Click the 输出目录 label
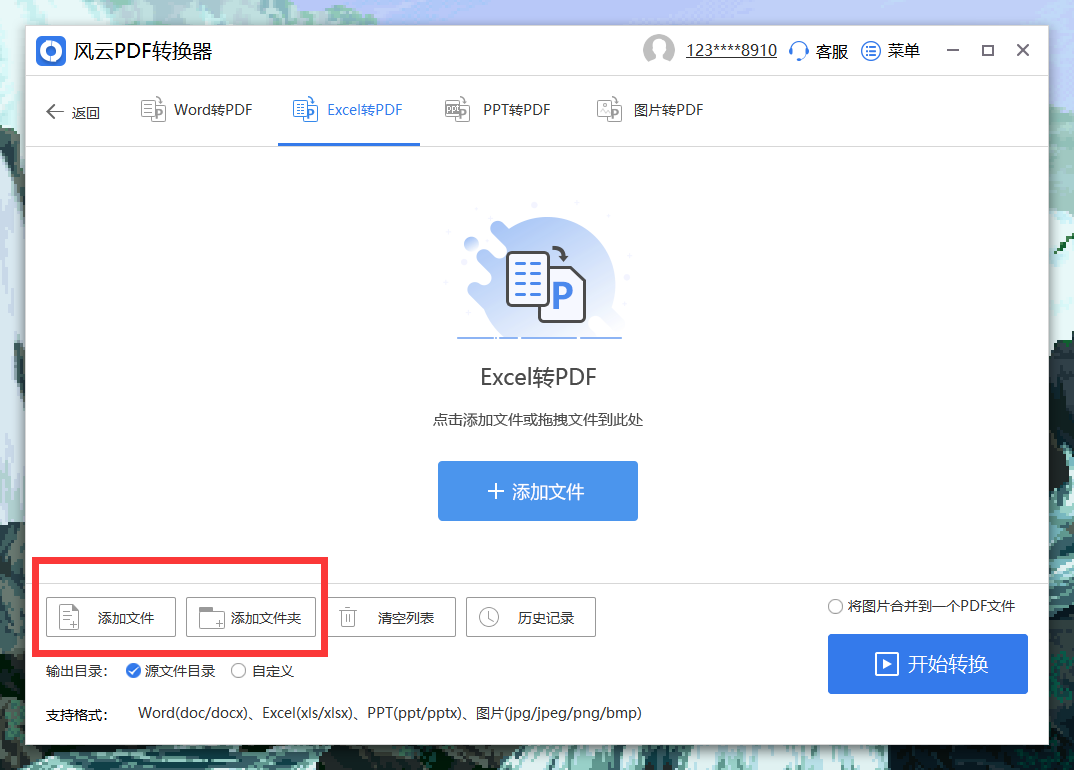This screenshot has width=1074, height=770. coord(77,671)
